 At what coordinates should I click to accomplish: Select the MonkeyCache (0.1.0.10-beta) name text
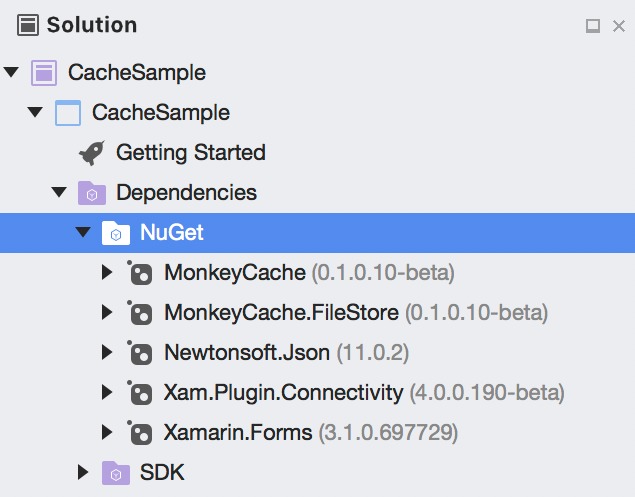point(235,273)
